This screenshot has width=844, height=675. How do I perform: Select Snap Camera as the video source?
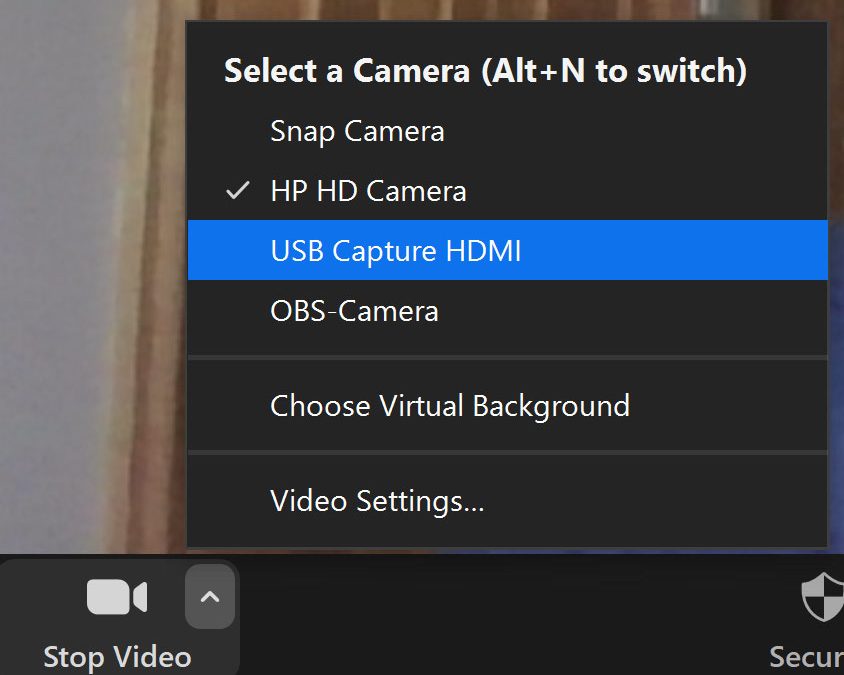pos(357,131)
